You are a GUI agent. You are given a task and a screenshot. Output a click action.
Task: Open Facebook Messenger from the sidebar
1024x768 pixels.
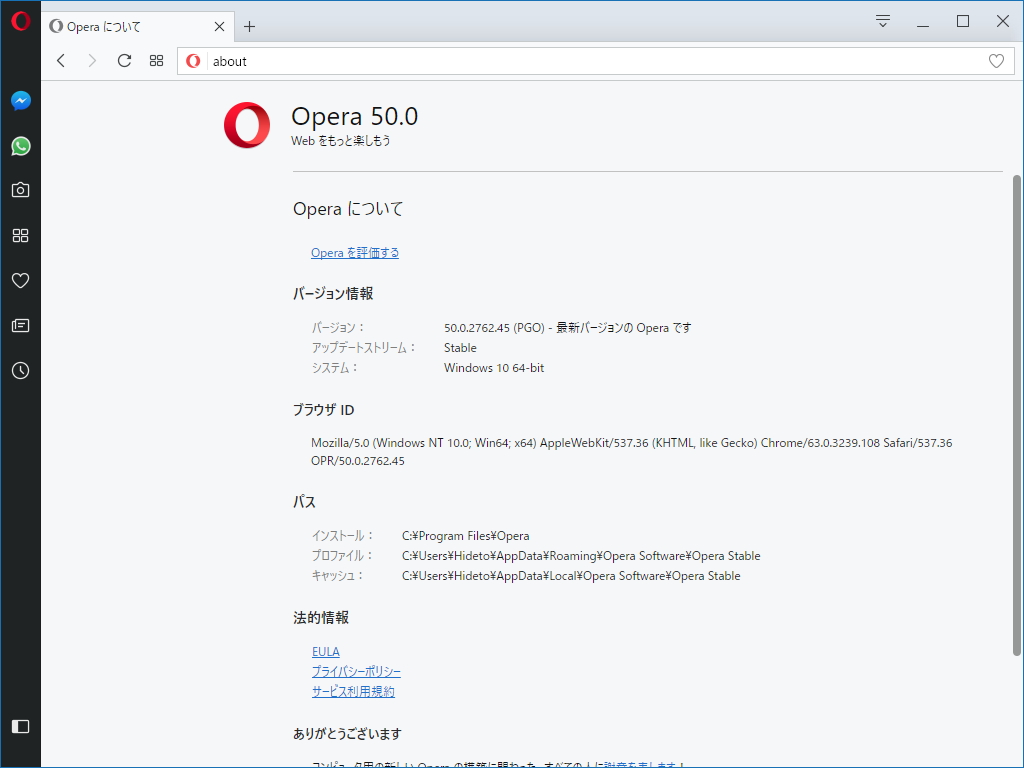[x=20, y=100]
